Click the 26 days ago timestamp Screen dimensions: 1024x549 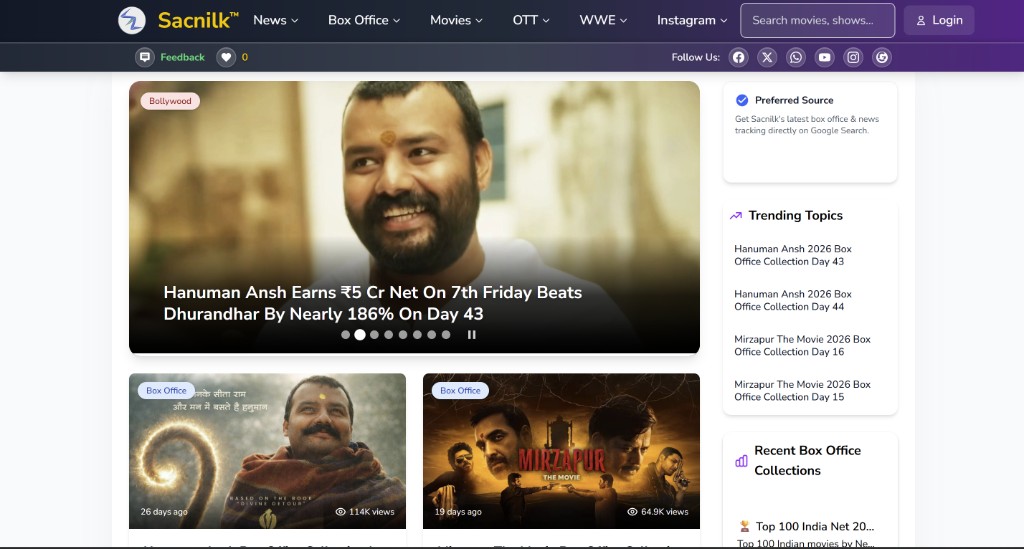[x=164, y=512]
